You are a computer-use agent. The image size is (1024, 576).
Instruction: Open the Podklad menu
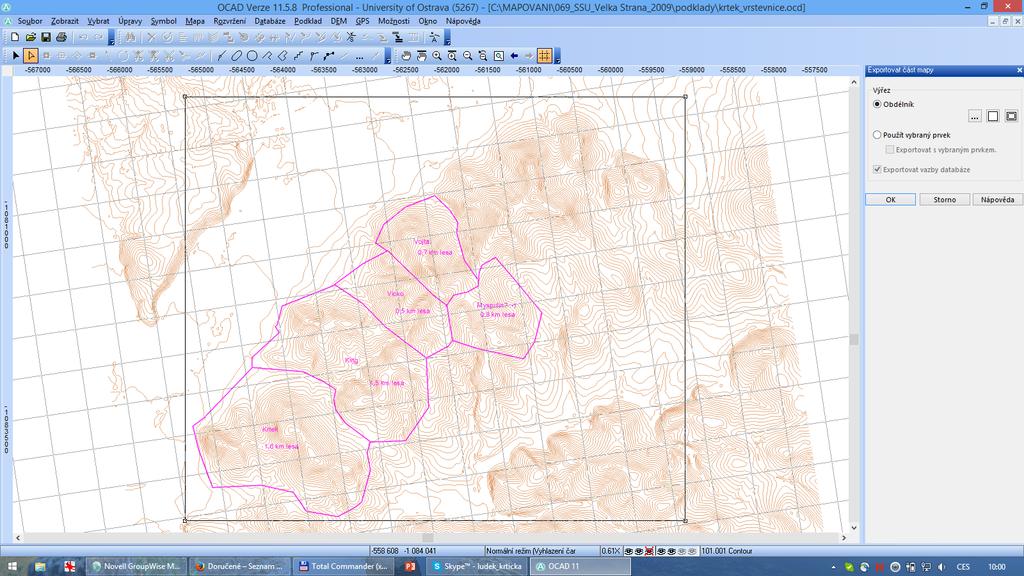tap(308, 21)
